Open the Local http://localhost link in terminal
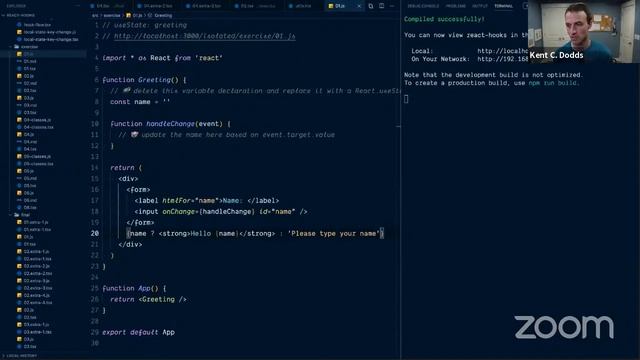This screenshot has width=640, height=360. [502, 51]
